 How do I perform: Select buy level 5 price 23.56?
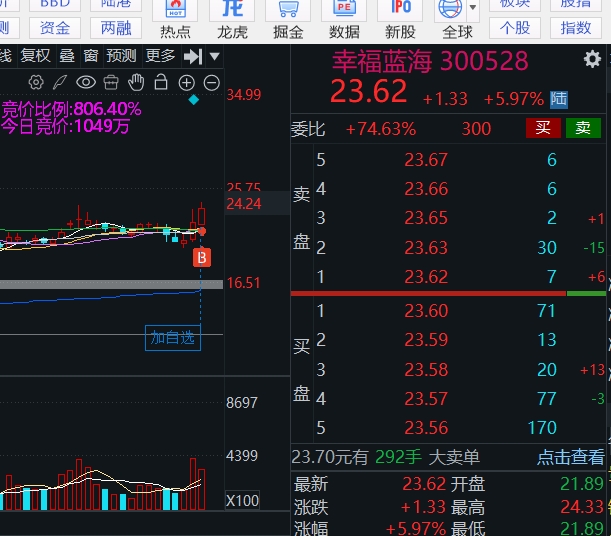click(x=426, y=428)
